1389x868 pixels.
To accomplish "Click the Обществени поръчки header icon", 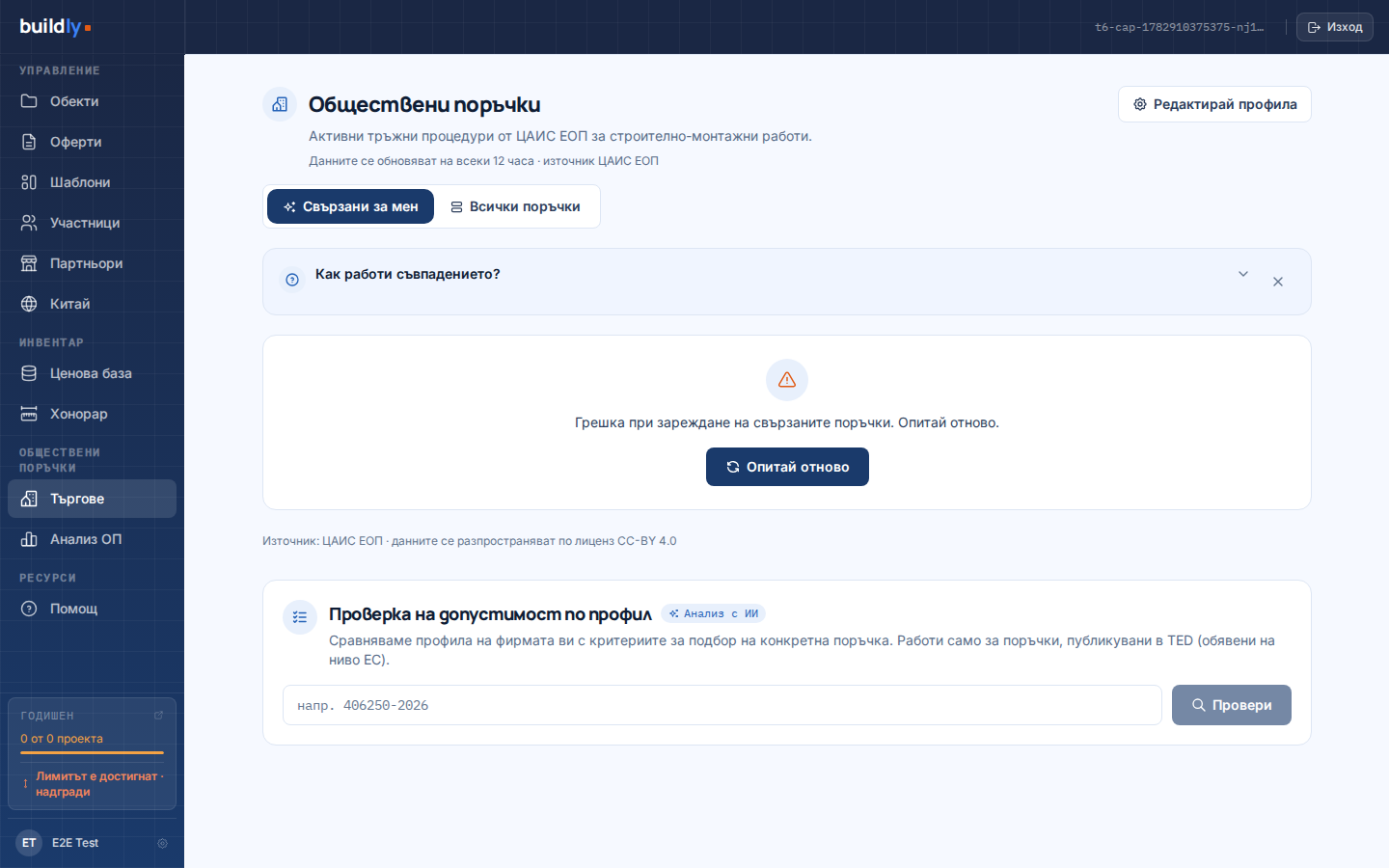I will [x=280, y=104].
